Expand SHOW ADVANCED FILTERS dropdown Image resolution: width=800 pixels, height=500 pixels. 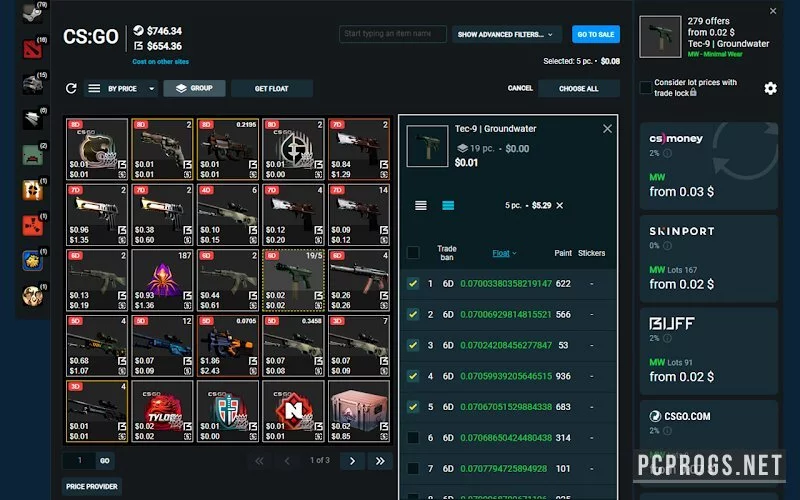coord(507,34)
